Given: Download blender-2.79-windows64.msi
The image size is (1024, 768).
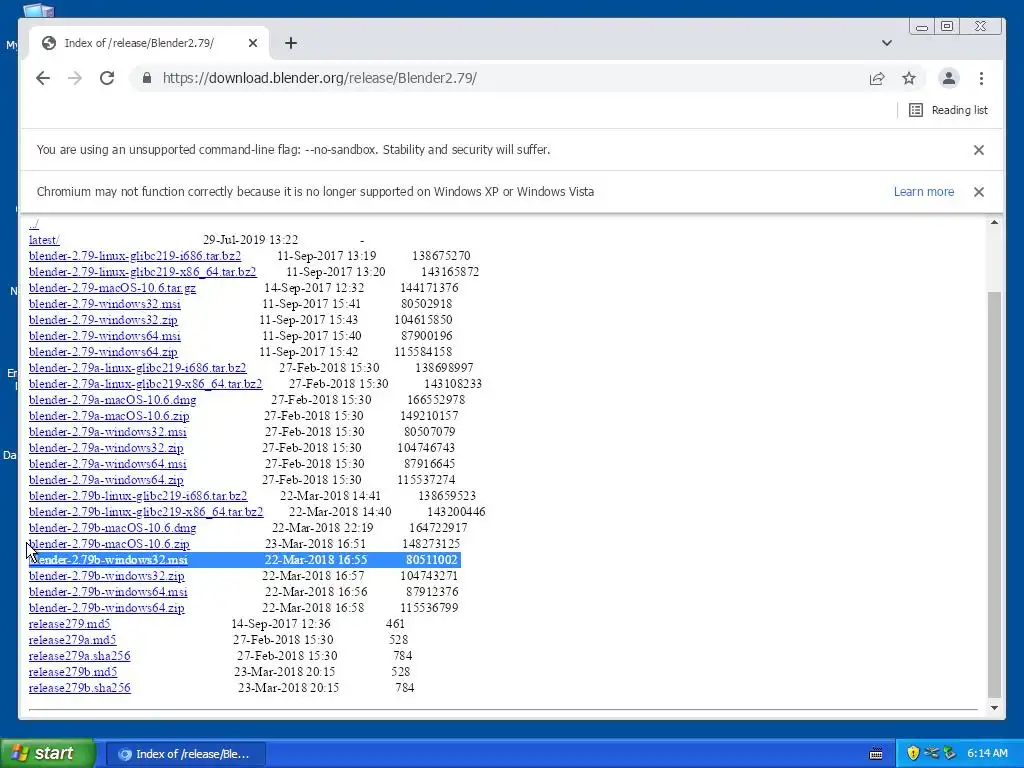Looking at the screenshot, I should (104, 336).
